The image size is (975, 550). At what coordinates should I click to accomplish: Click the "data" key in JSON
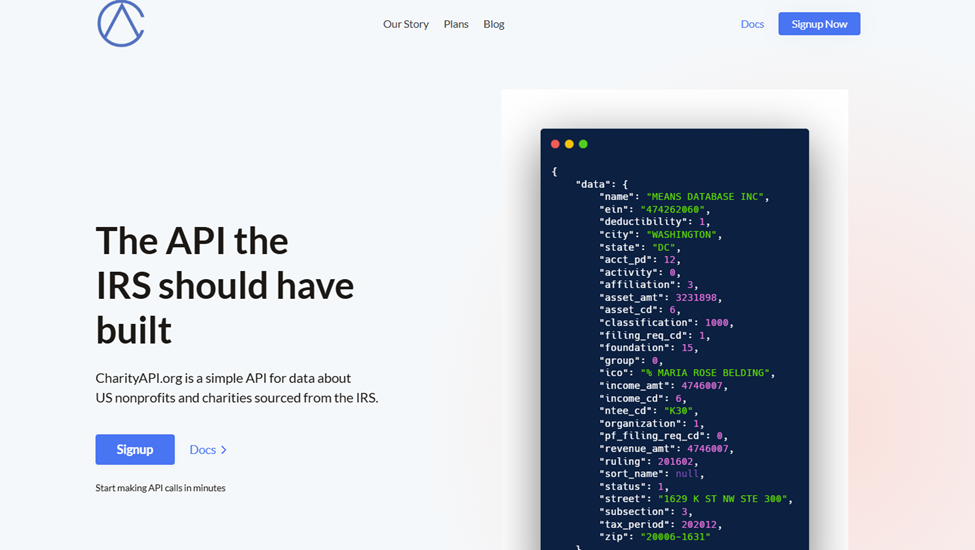(x=593, y=184)
